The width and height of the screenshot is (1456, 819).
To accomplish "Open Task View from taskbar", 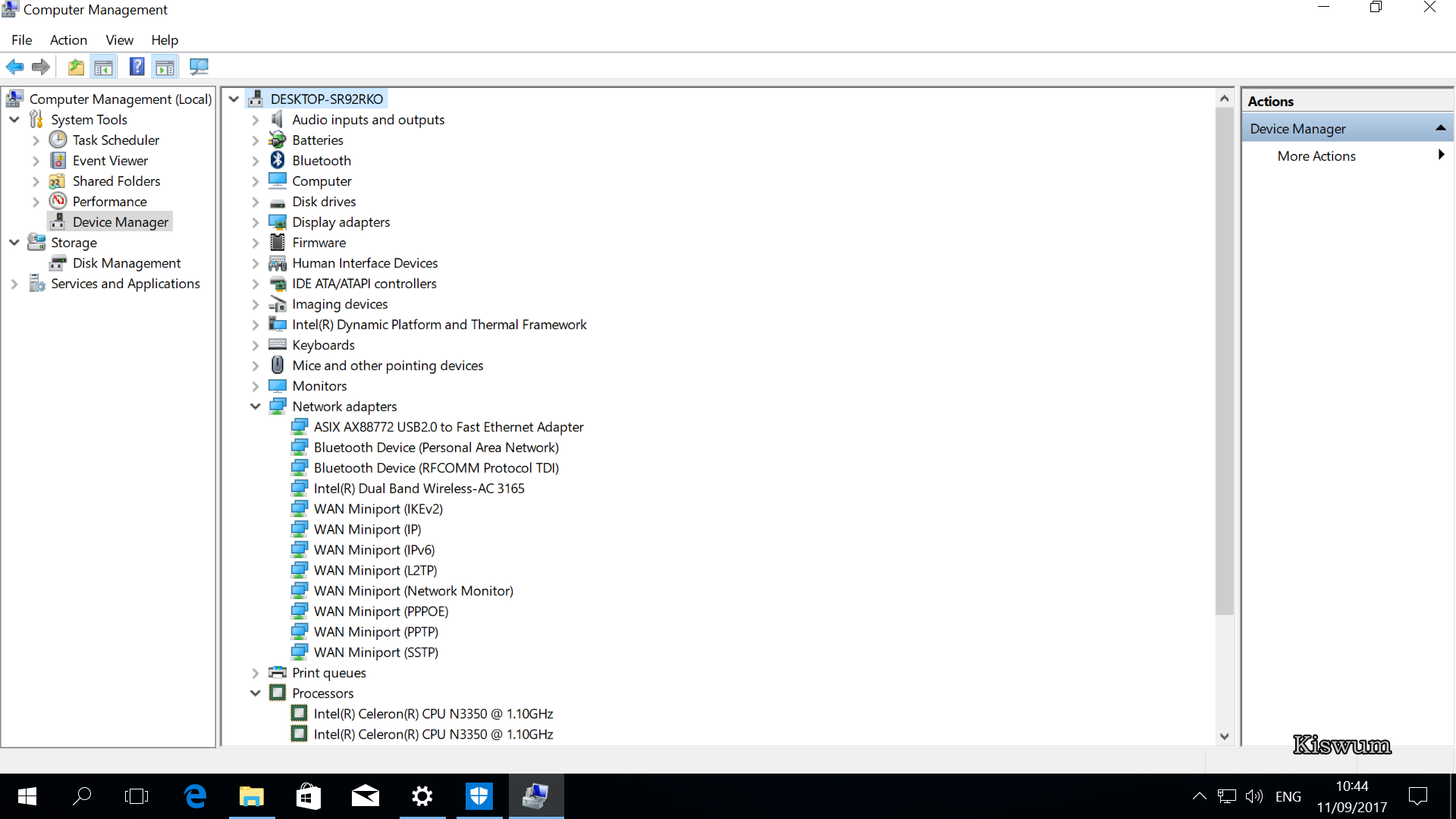I will click(136, 796).
